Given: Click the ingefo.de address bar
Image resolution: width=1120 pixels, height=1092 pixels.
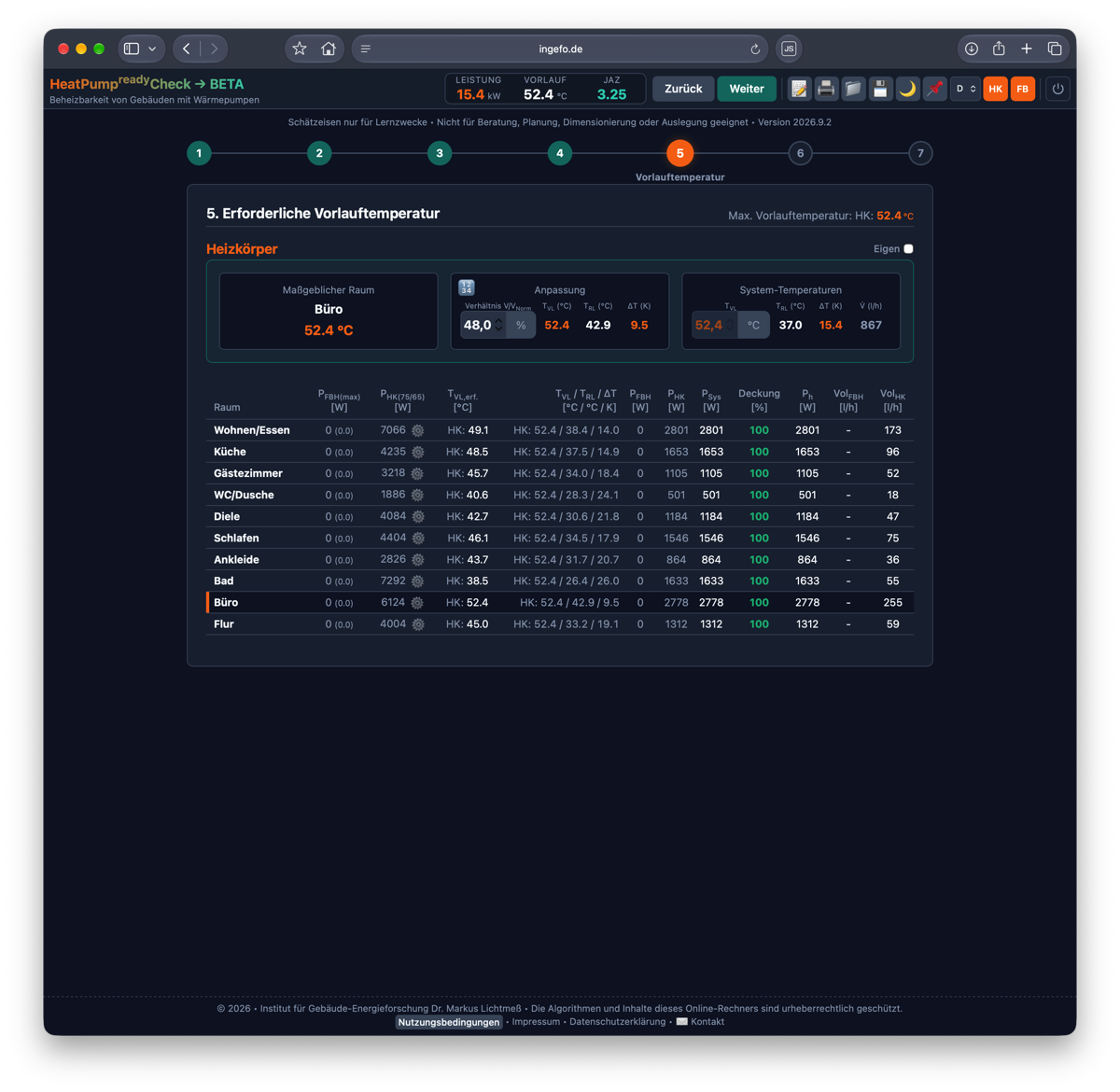Looking at the screenshot, I should coord(561,49).
